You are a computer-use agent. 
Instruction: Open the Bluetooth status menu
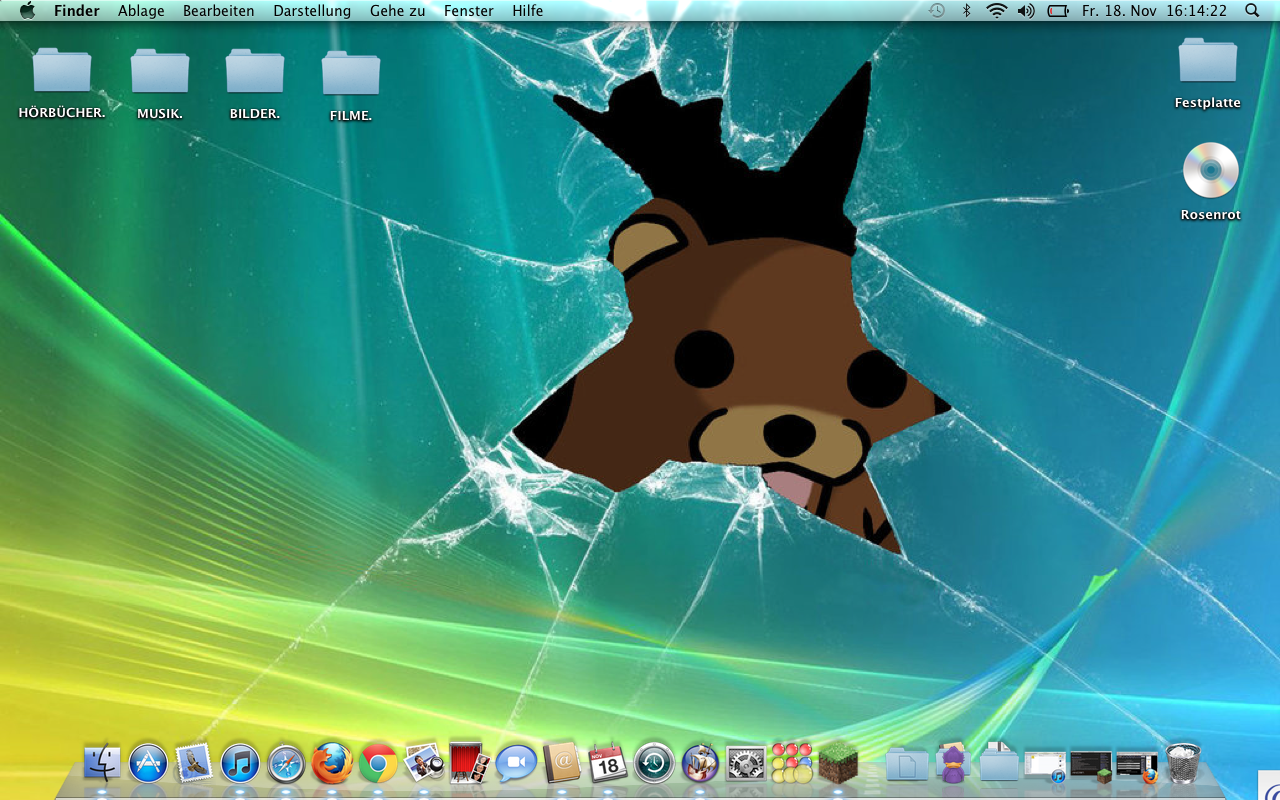(966, 11)
